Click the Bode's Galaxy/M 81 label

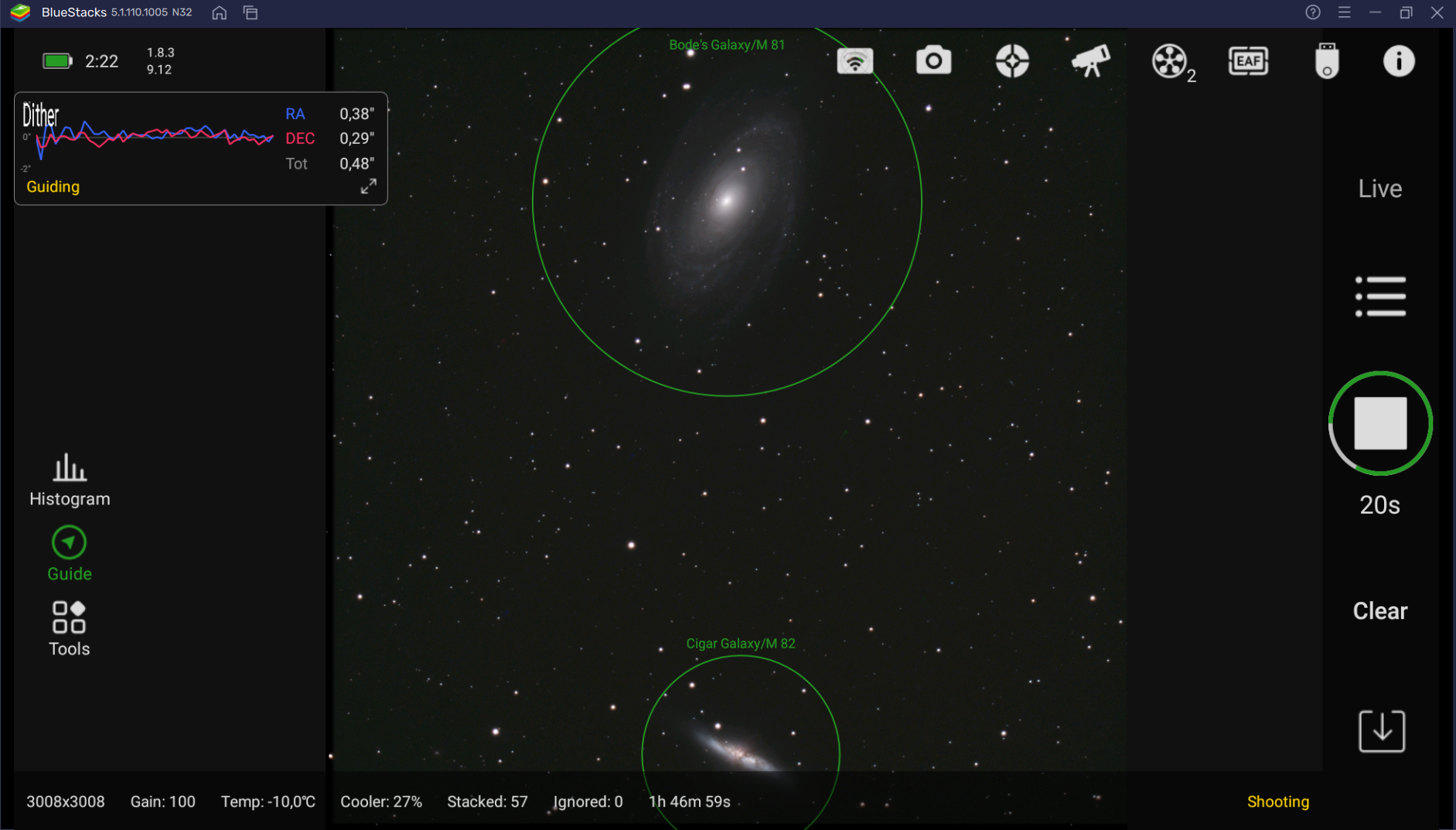pos(727,45)
